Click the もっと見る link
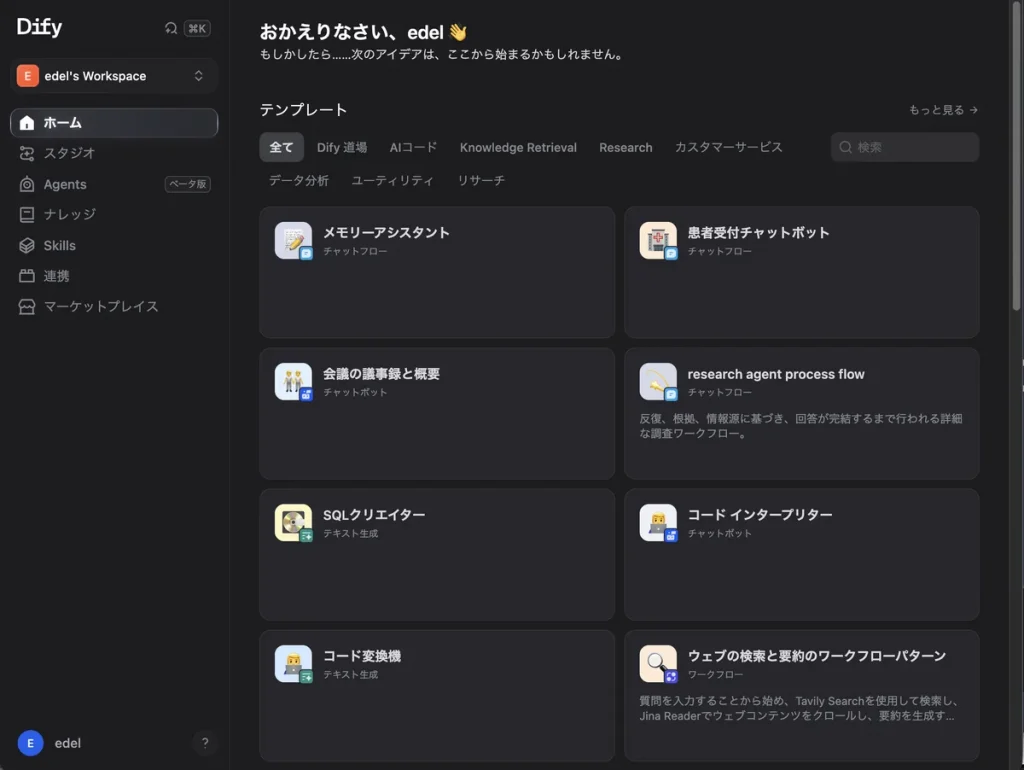Image resolution: width=1024 pixels, height=770 pixels. click(943, 110)
